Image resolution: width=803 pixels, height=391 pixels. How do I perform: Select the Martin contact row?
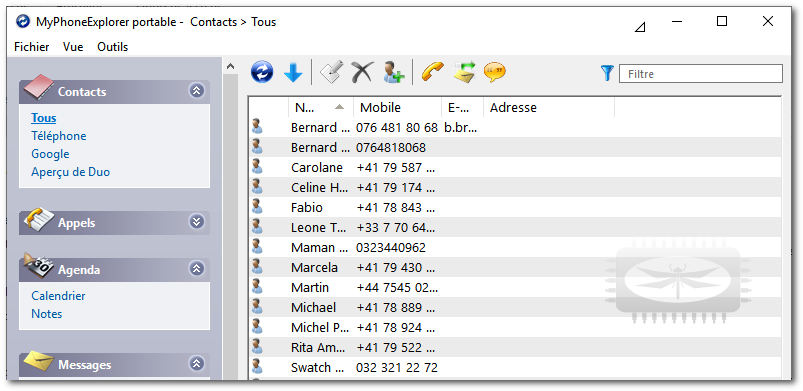tap(515, 287)
